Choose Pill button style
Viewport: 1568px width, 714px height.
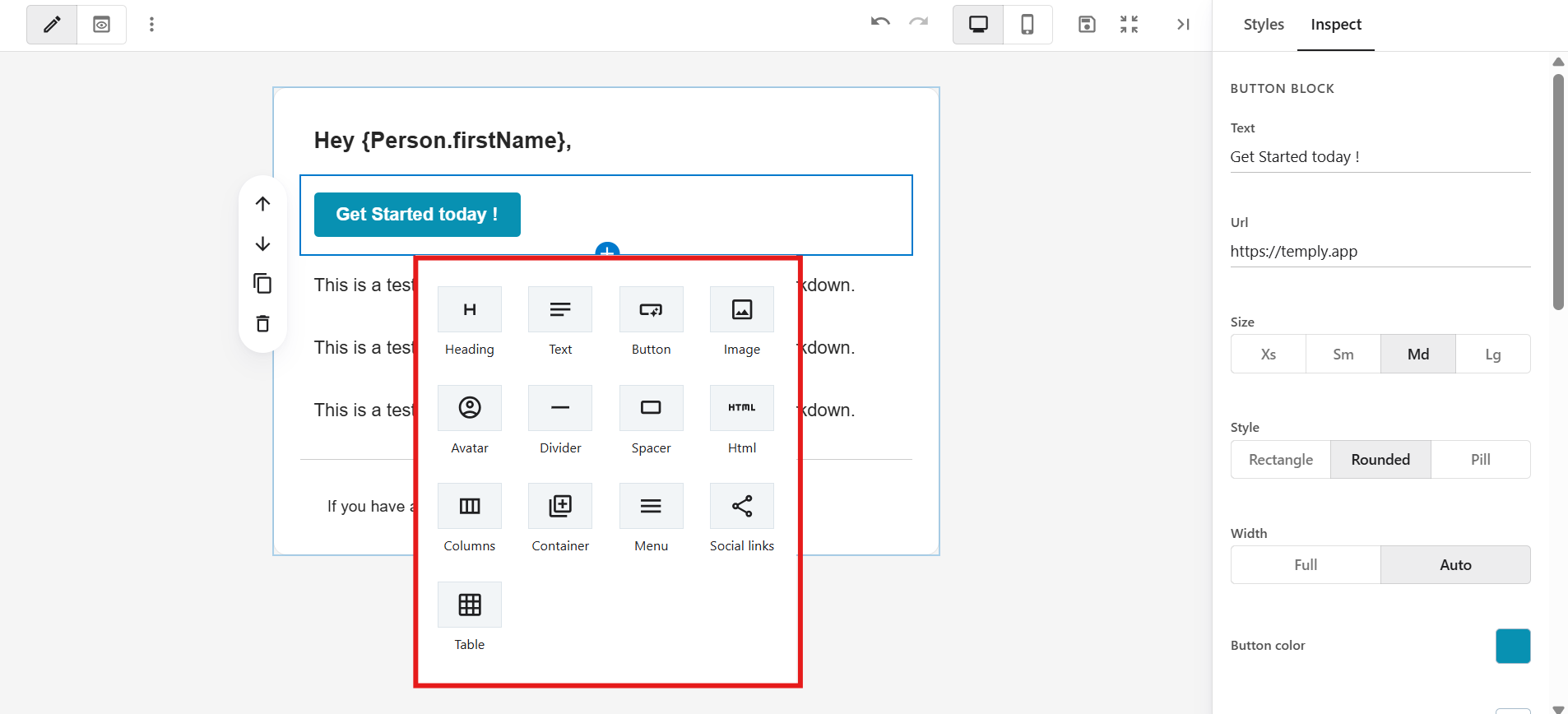tap(1481, 459)
